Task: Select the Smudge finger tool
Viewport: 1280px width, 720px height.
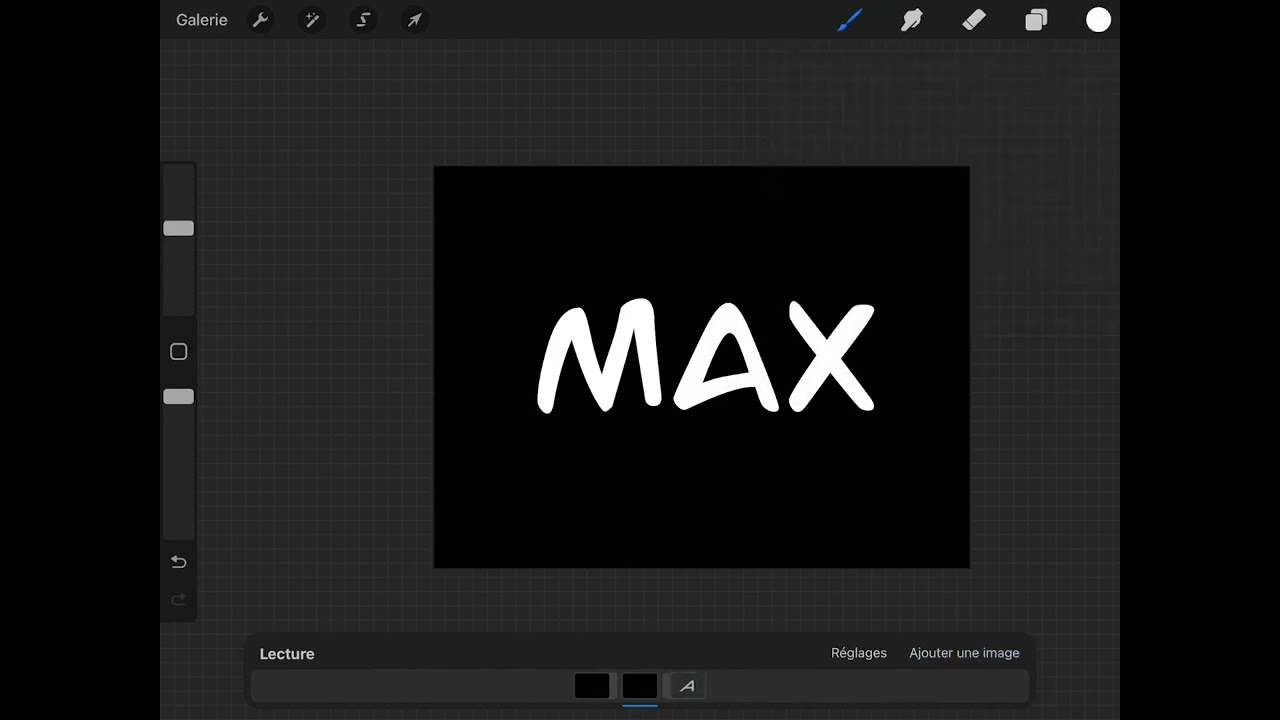Action: coord(911,20)
